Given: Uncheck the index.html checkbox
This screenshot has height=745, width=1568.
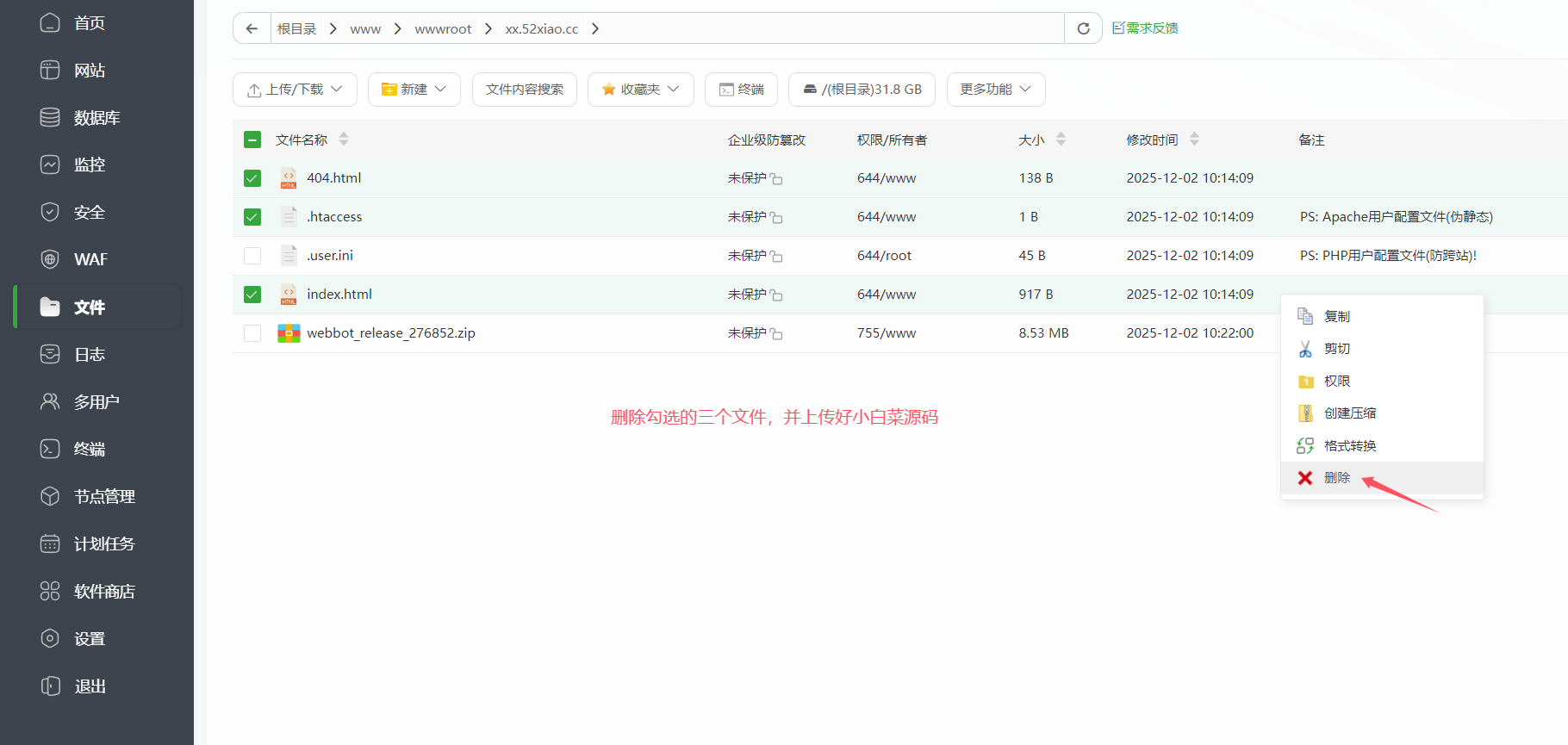Looking at the screenshot, I should (x=252, y=295).
